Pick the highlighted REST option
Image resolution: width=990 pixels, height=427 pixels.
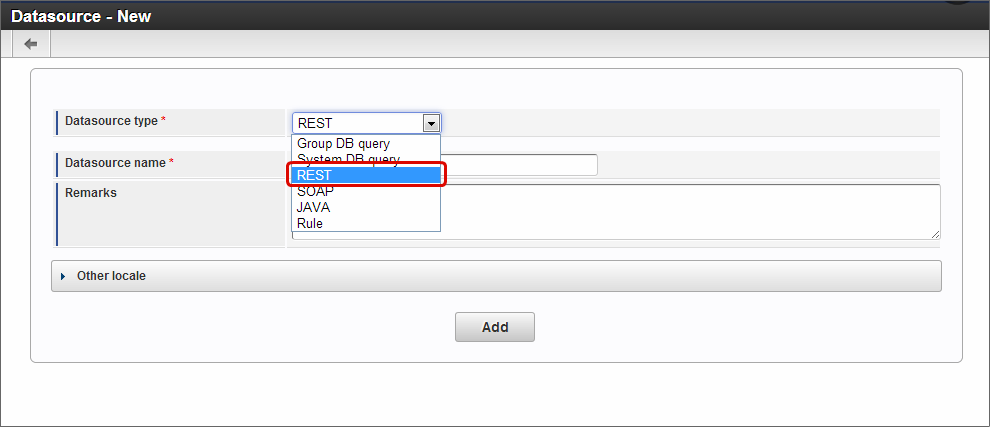click(366, 176)
